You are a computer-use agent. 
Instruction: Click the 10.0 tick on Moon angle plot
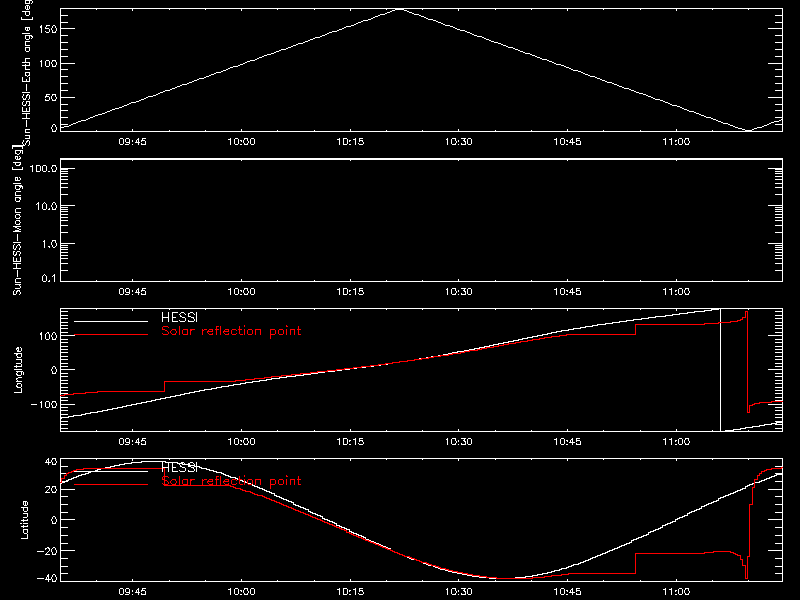(x=46, y=206)
